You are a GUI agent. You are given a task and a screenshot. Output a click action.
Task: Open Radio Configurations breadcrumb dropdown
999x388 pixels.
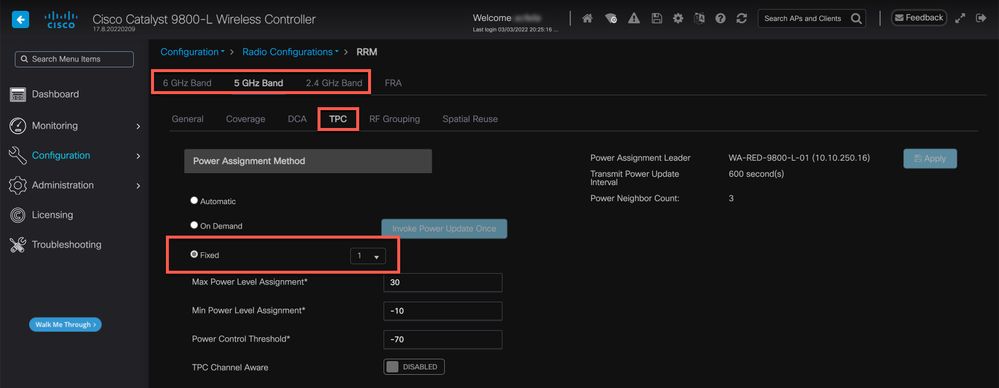click(289, 52)
